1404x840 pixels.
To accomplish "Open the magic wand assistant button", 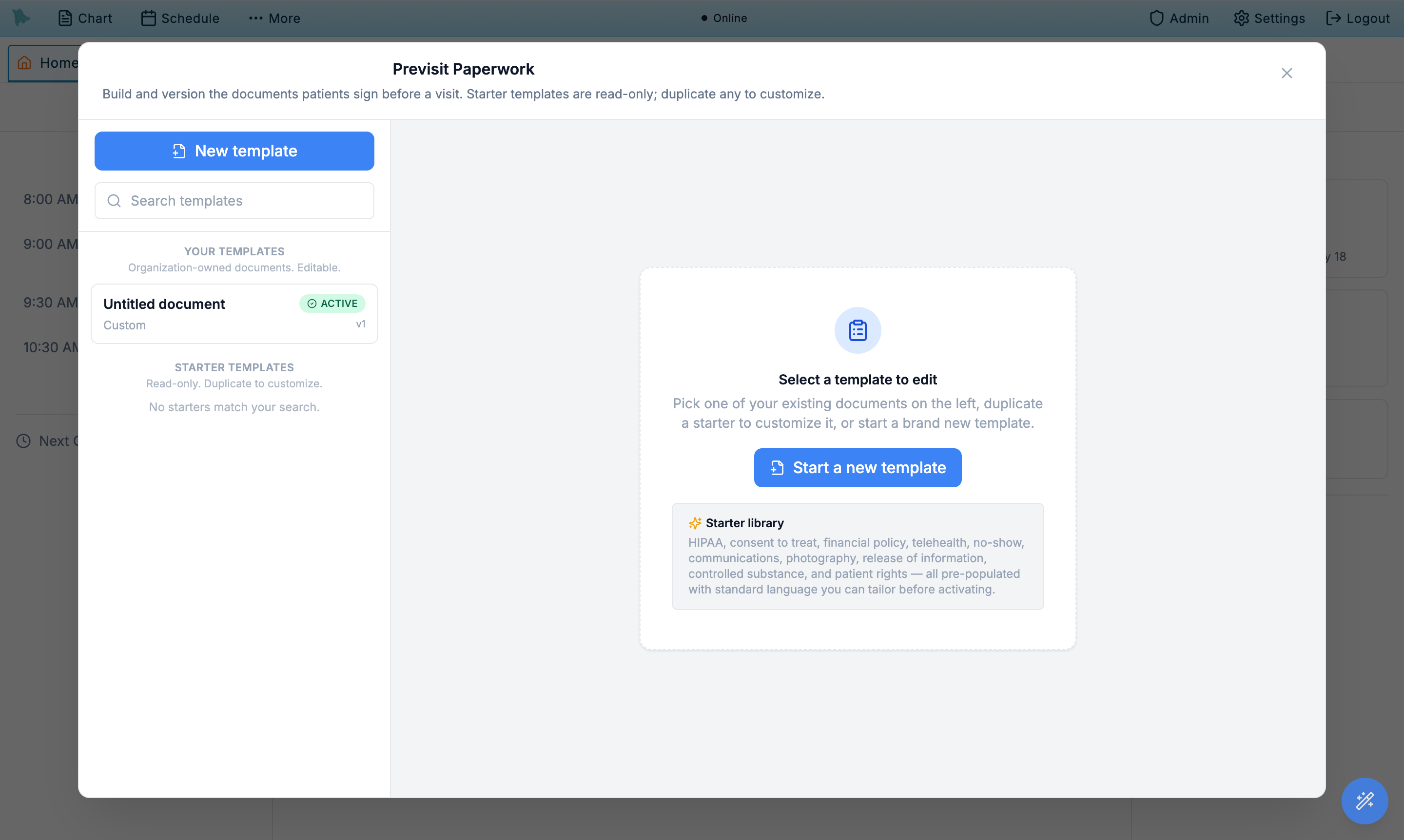I will pyautogui.click(x=1364, y=801).
